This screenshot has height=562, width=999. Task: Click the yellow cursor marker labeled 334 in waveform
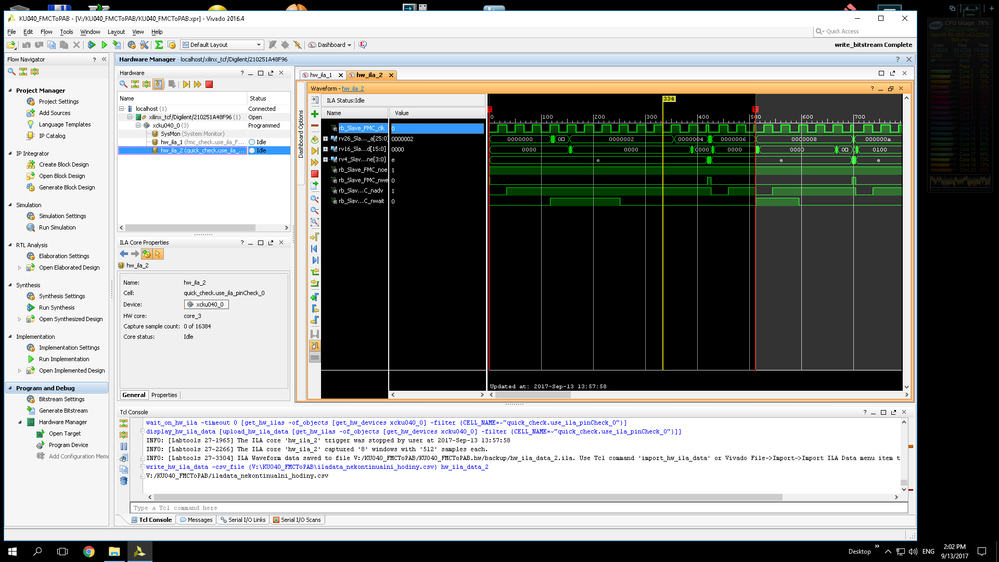[668, 99]
